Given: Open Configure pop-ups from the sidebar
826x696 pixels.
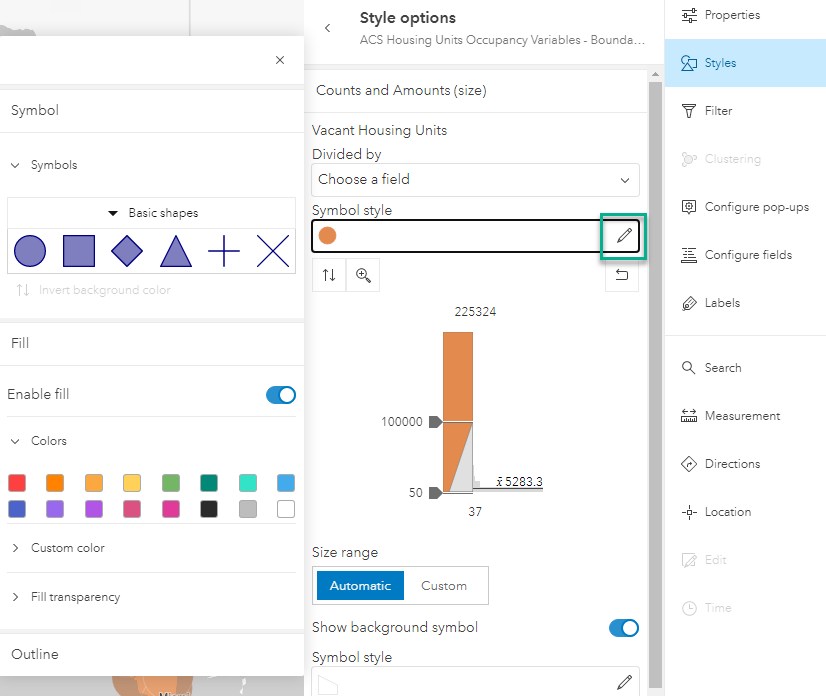Looking at the screenshot, I should [x=756, y=207].
